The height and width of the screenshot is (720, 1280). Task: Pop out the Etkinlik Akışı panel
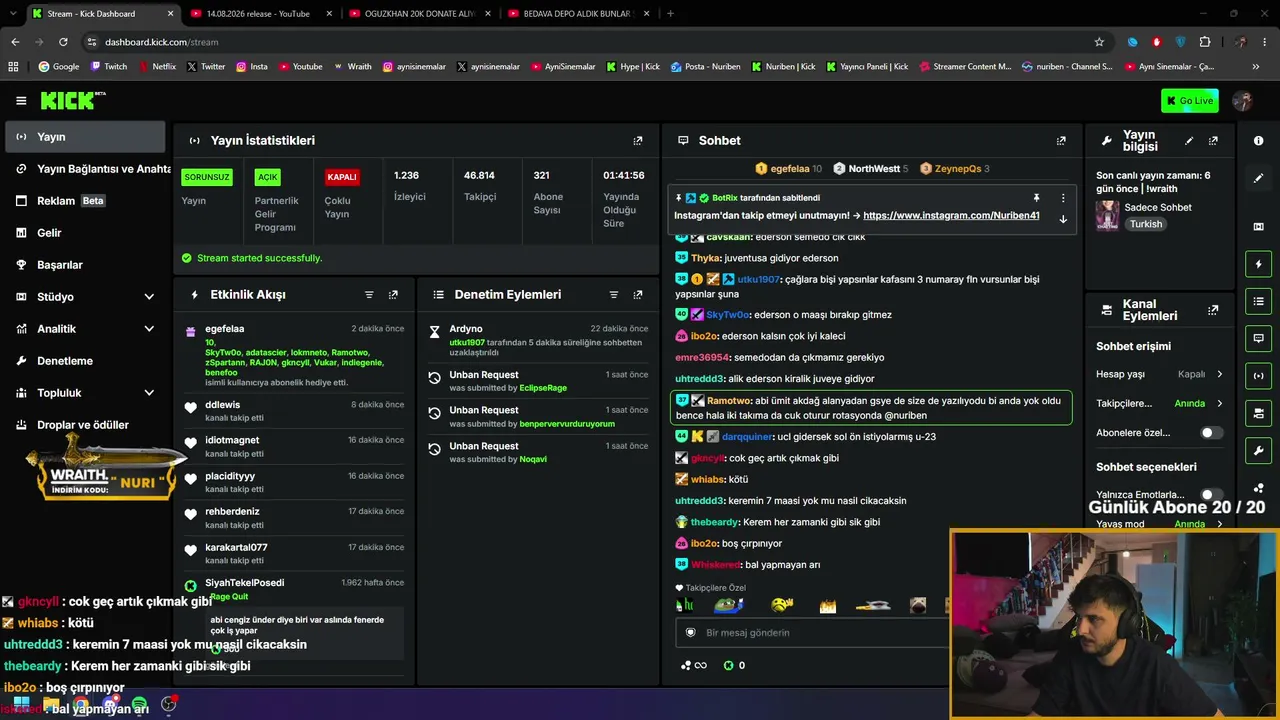point(393,295)
